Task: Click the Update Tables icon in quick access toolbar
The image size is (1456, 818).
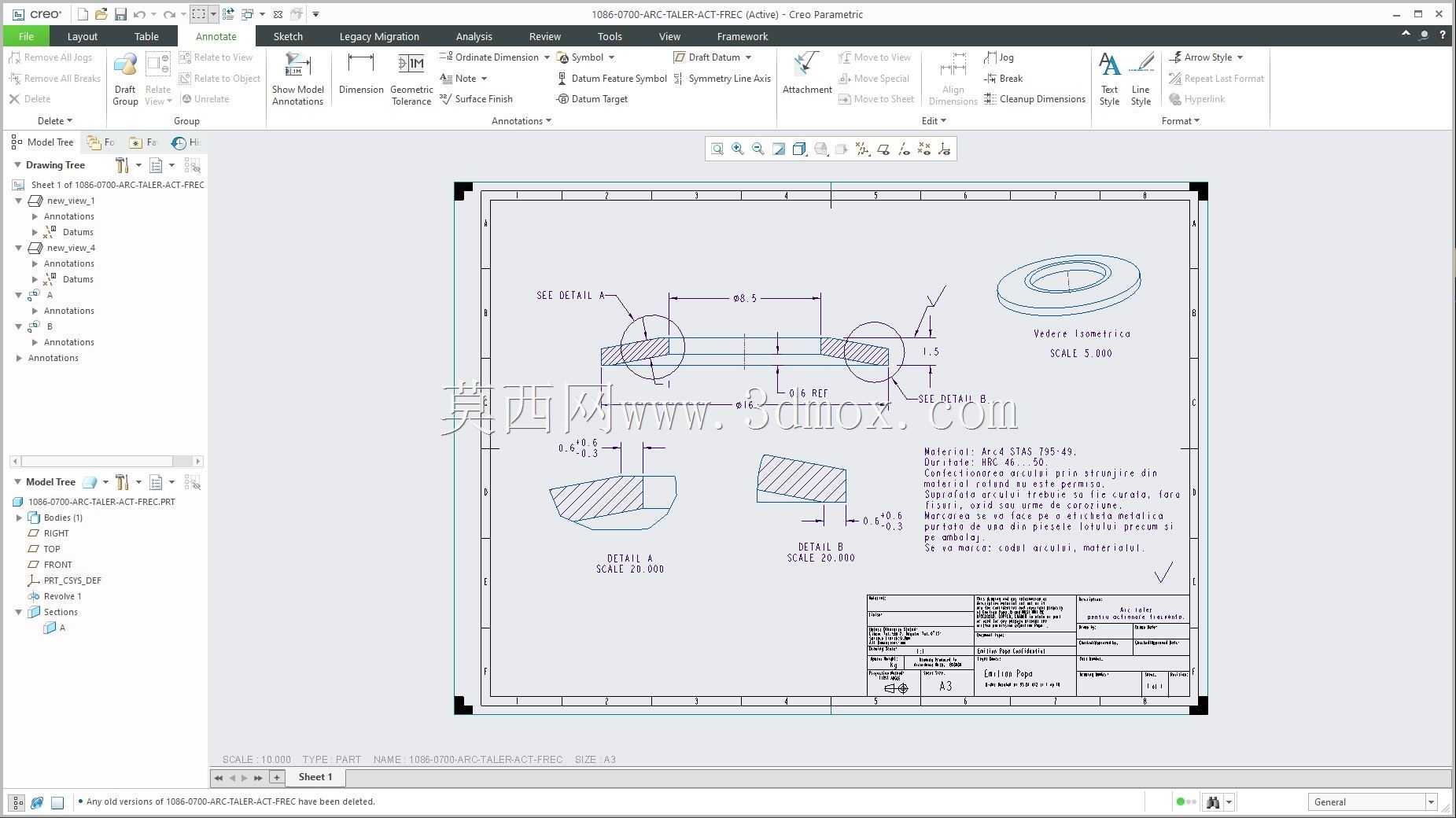Action: pos(228,14)
